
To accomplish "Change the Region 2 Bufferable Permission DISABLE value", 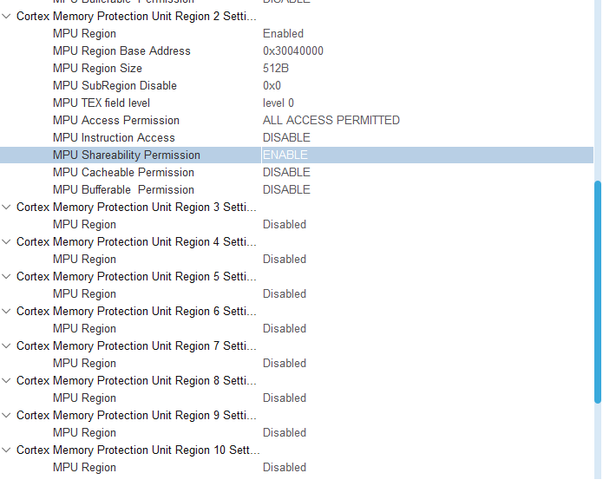I will coord(287,190).
